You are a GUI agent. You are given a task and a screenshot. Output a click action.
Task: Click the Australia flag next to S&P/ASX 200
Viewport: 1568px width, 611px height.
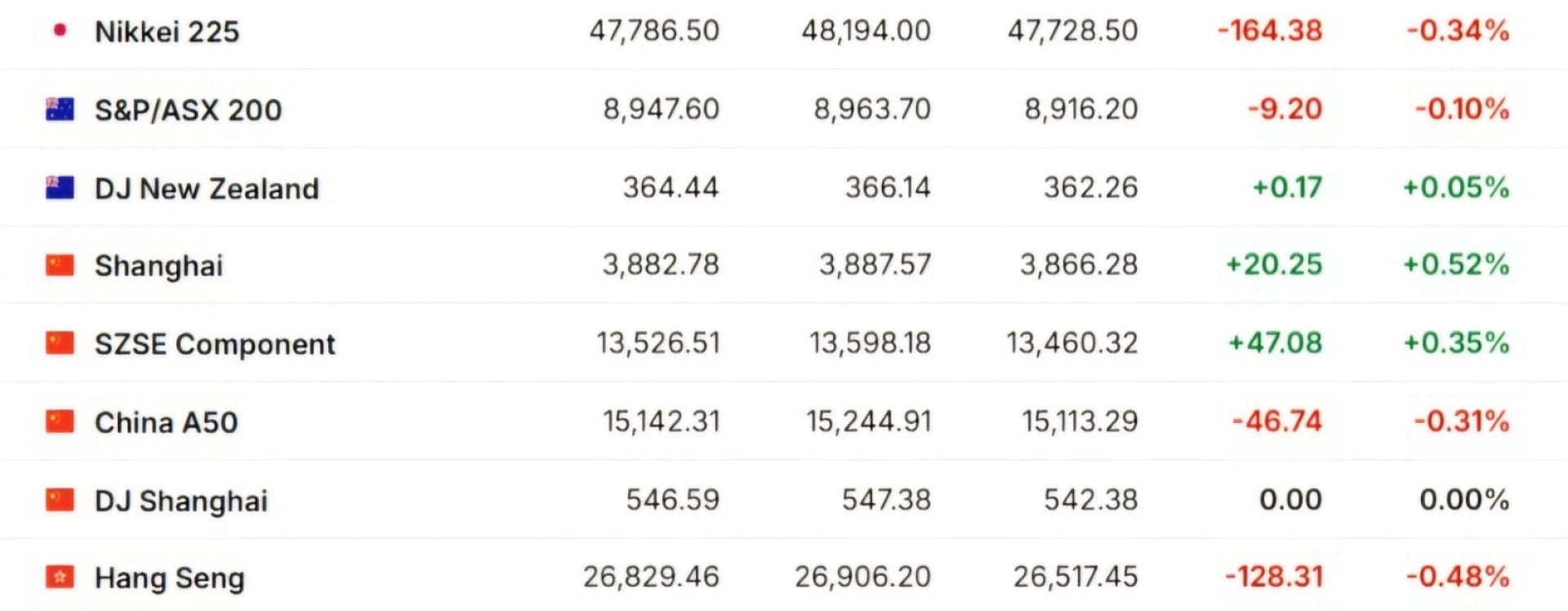[x=60, y=109]
